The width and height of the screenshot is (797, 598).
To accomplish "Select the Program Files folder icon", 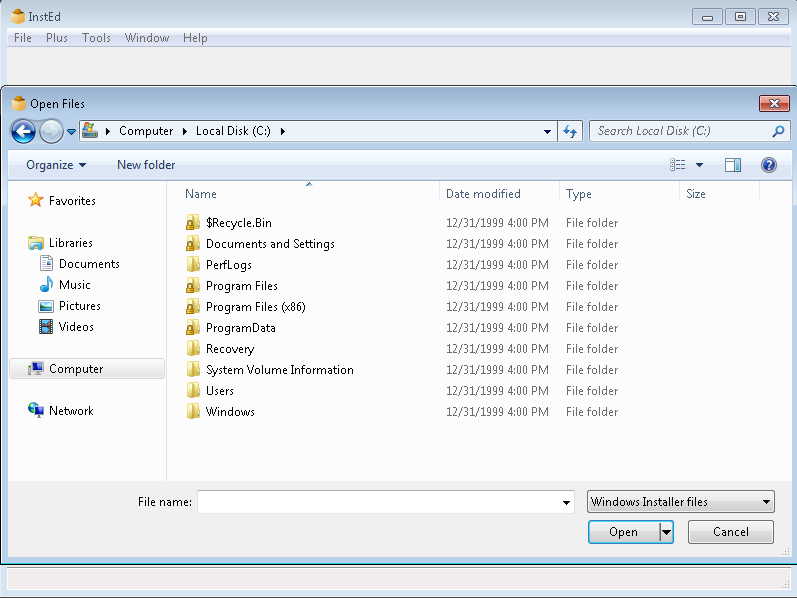I will (193, 286).
